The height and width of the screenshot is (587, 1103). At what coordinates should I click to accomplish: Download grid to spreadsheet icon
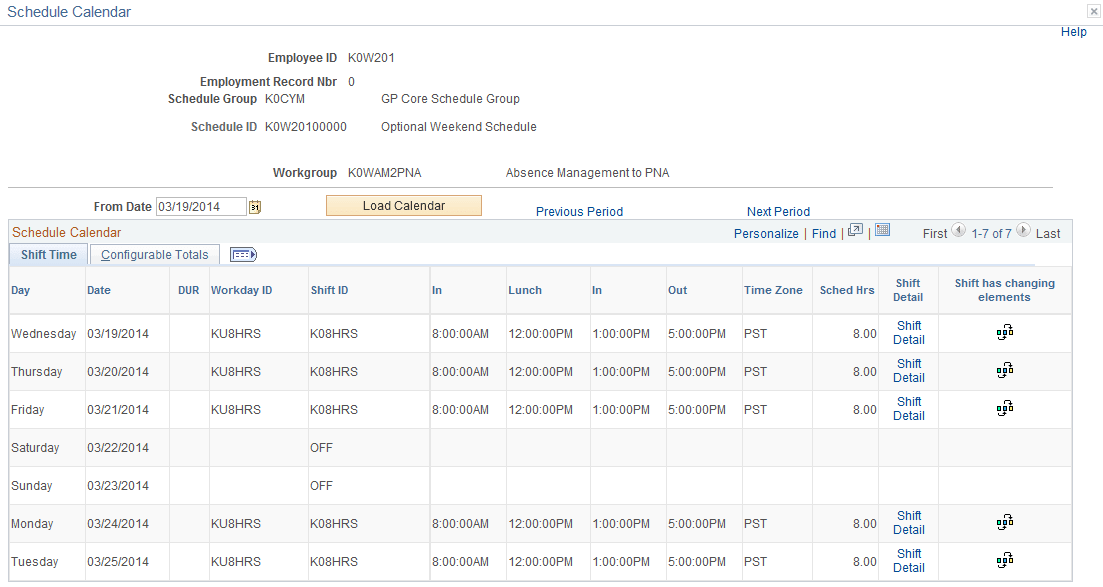pos(883,230)
